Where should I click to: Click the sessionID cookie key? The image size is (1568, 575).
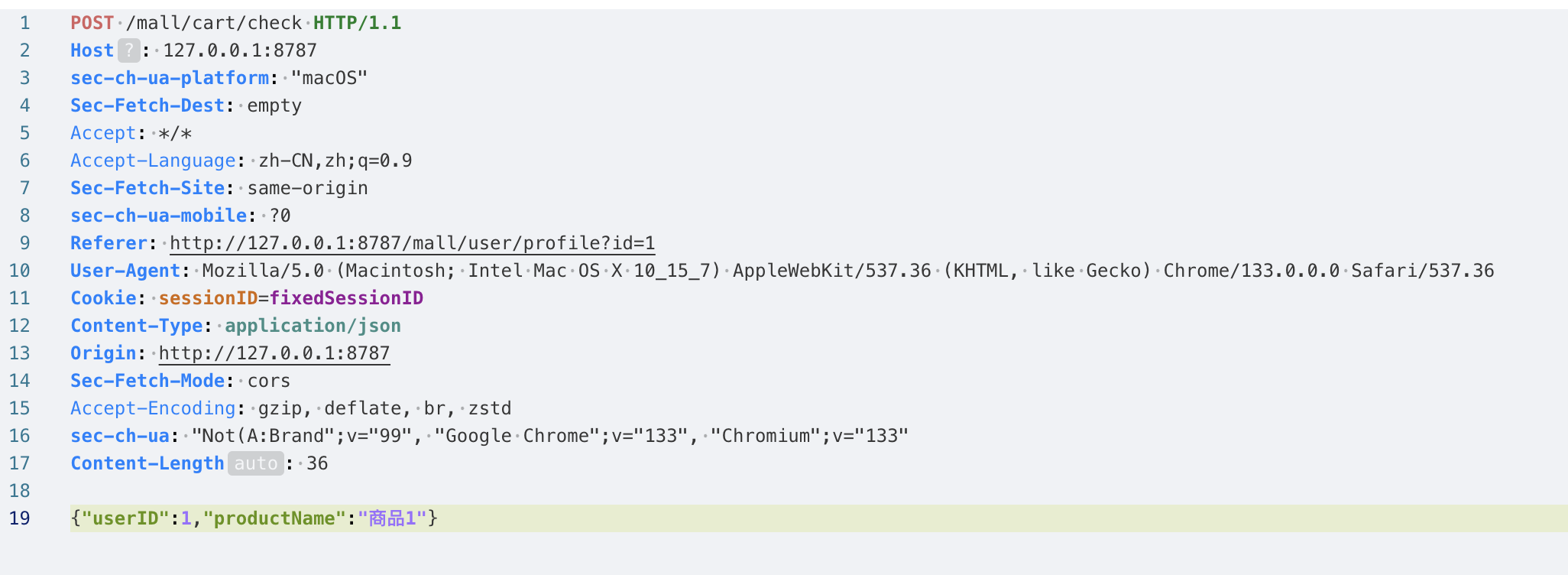pyautogui.click(x=208, y=298)
